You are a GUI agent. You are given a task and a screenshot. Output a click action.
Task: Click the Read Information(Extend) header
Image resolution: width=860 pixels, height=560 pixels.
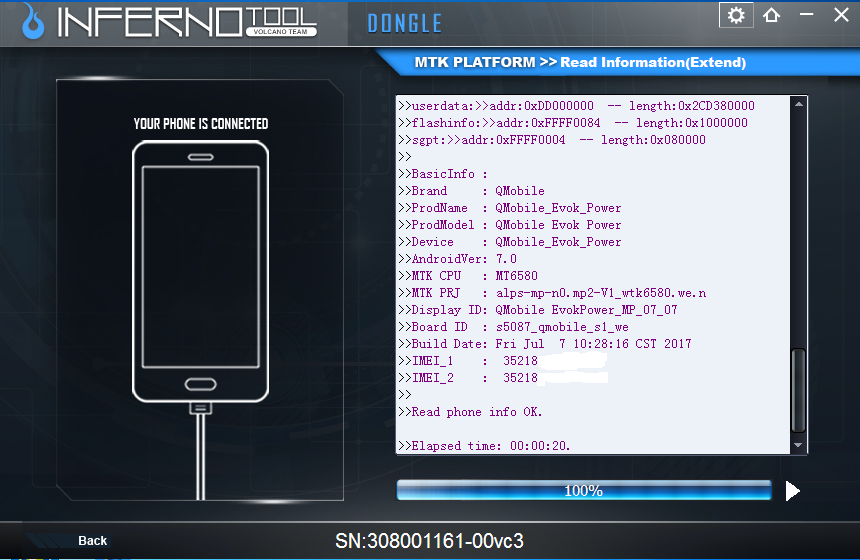point(653,63)
